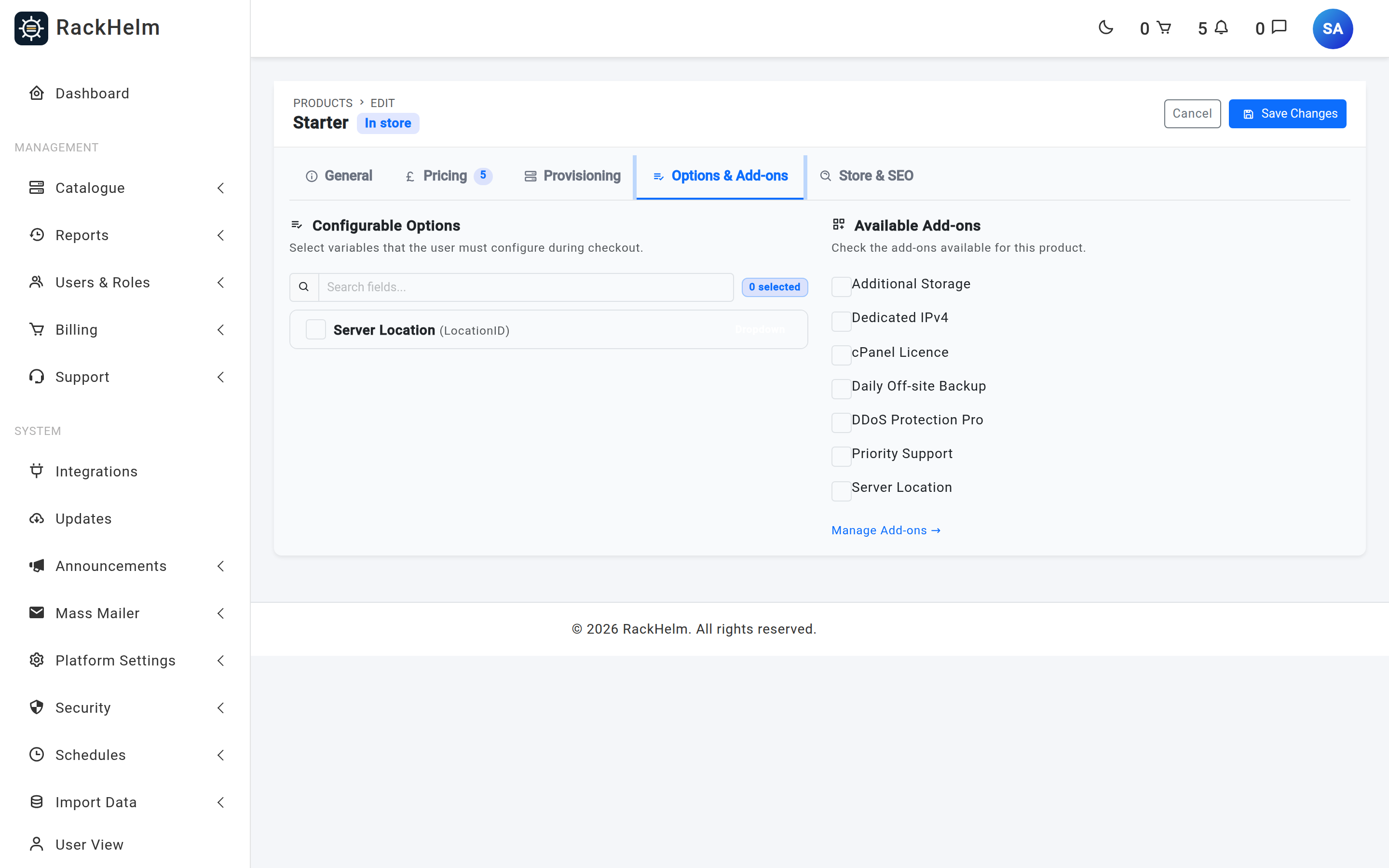Click the User View person icon
The image size is (1389, 868).
[37, 844]
